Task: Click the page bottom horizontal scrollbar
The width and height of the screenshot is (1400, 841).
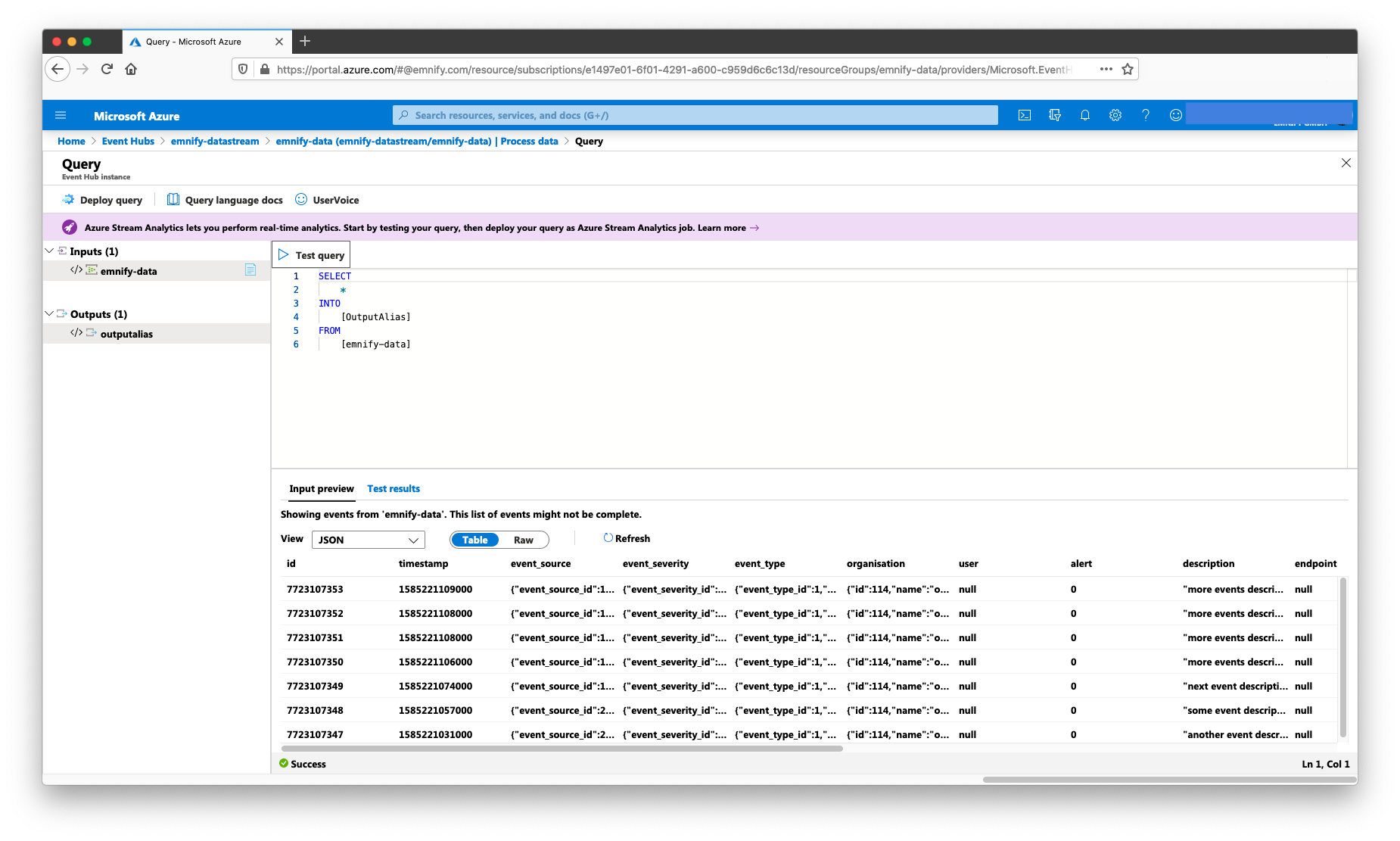Action: (x=1168, y=779)
